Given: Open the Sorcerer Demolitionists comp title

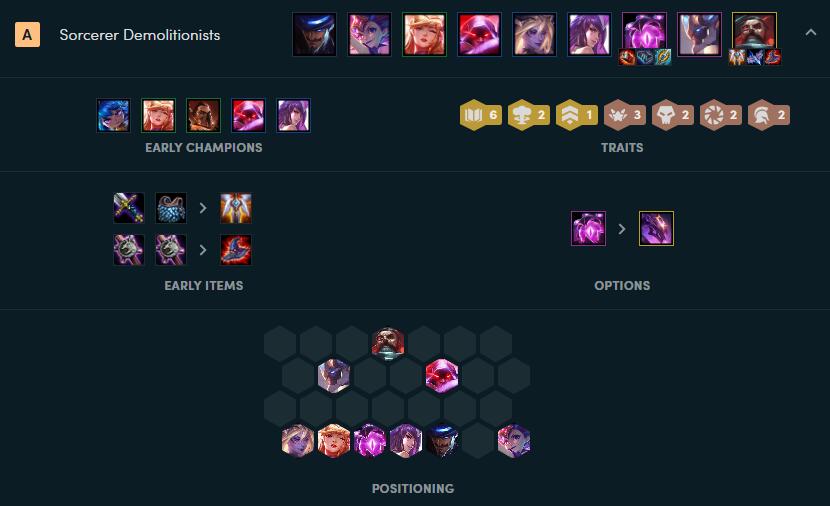Looking at the screenshot, I should pyautogui.click(x=140, y=35).
